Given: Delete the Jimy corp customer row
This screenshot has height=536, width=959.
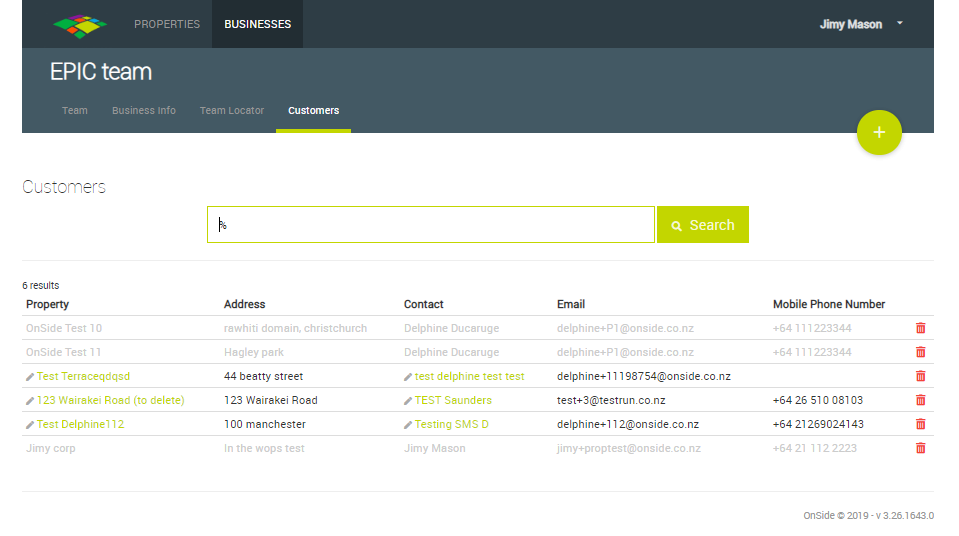Looking at the screenshot, I should pos(920,448).
